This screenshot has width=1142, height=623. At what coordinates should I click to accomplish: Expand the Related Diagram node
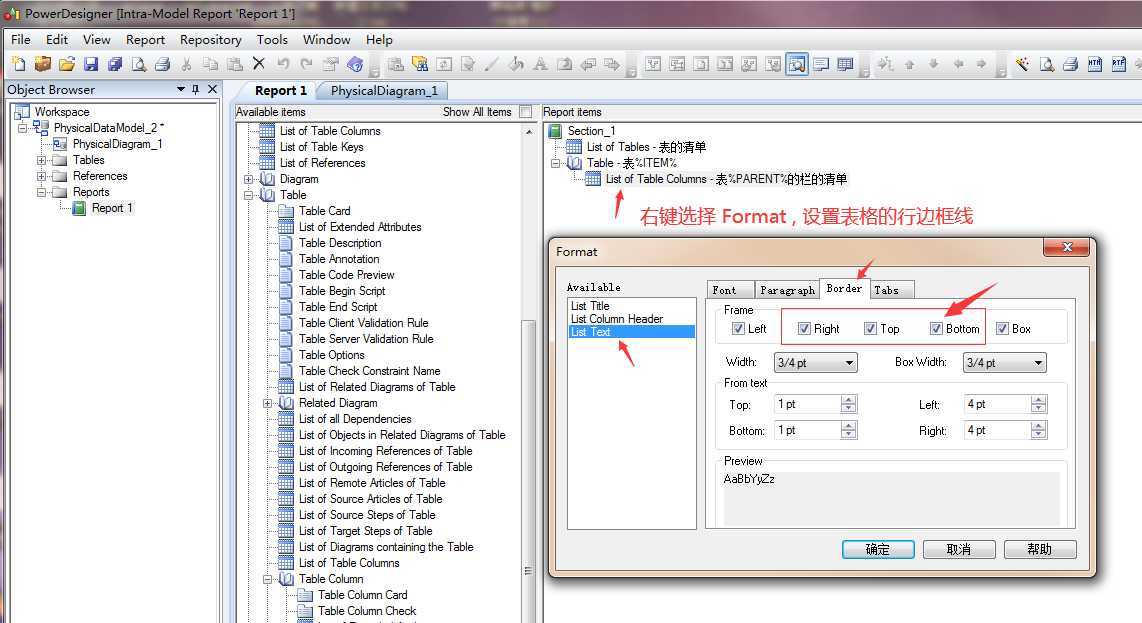267,403
